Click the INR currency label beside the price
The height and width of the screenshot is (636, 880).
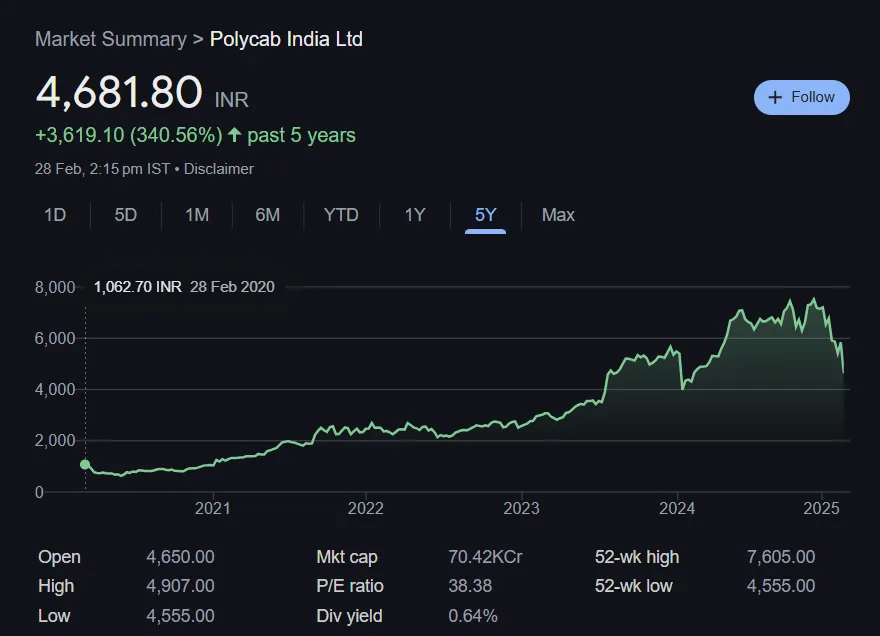(231, 100)
